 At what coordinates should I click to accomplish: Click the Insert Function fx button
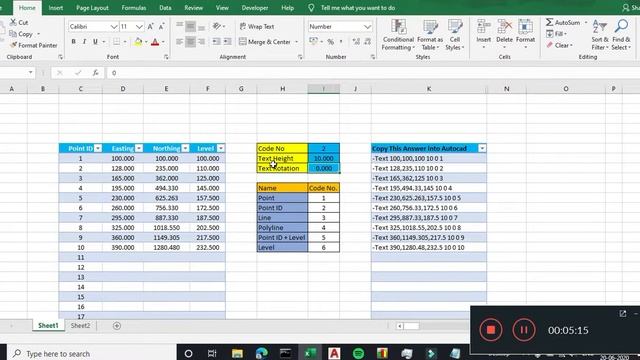pos(96,73)
